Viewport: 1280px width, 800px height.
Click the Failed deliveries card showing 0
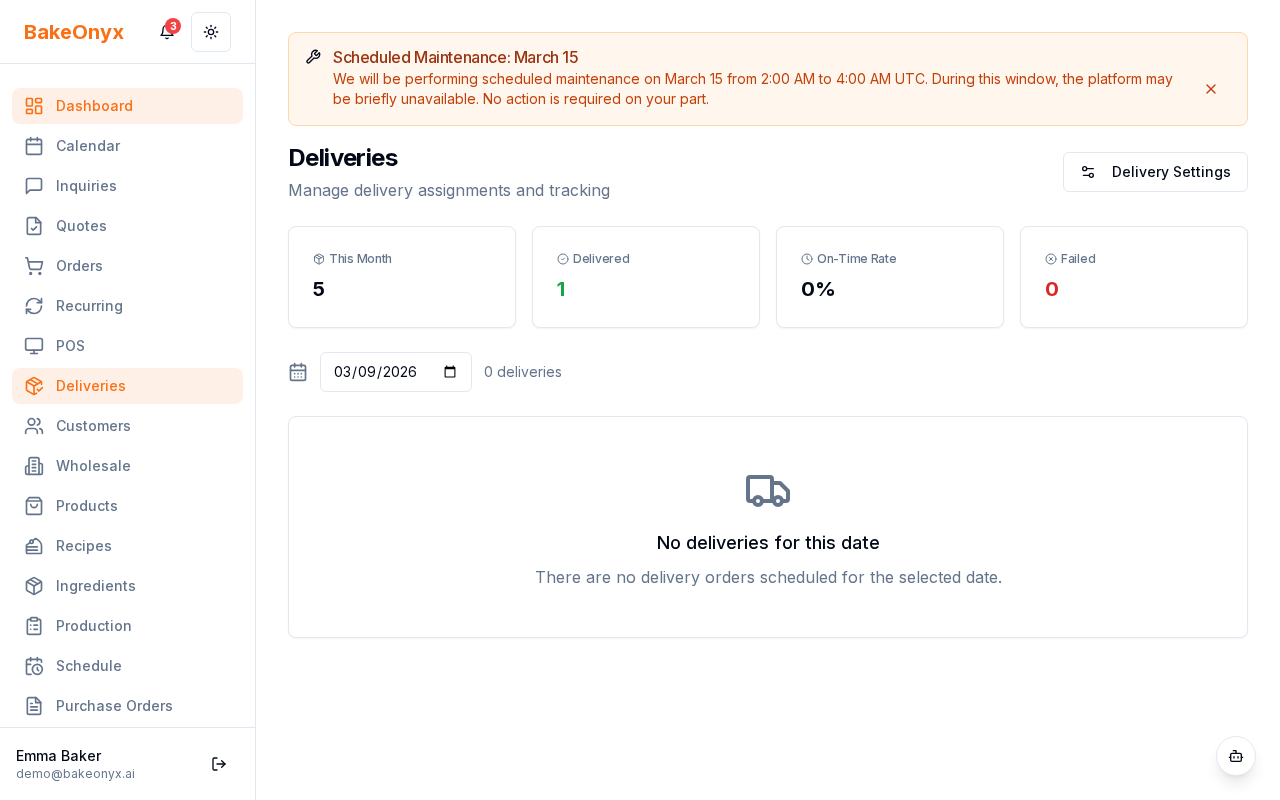1133,277
